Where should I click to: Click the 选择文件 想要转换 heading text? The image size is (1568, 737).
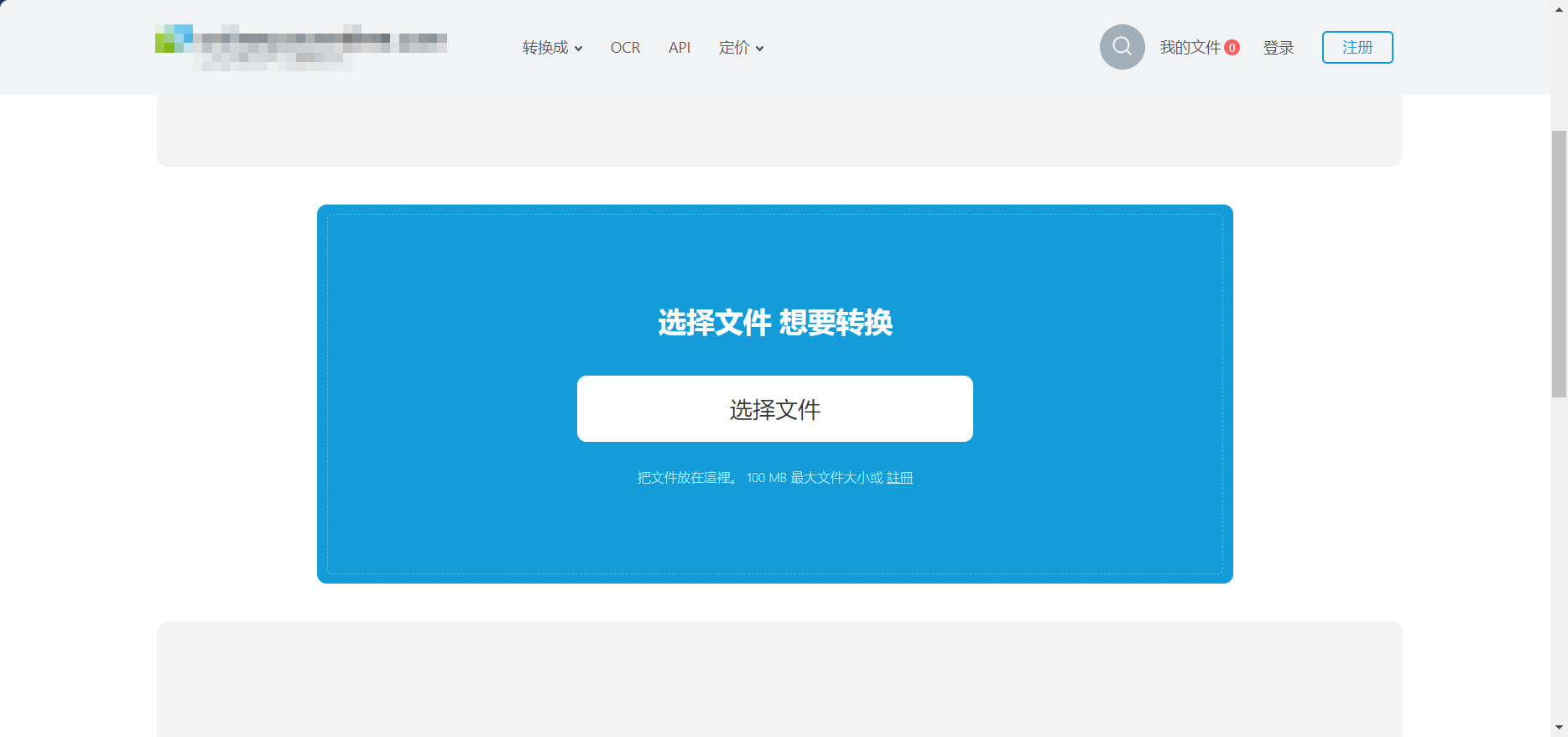click(775, 323)
